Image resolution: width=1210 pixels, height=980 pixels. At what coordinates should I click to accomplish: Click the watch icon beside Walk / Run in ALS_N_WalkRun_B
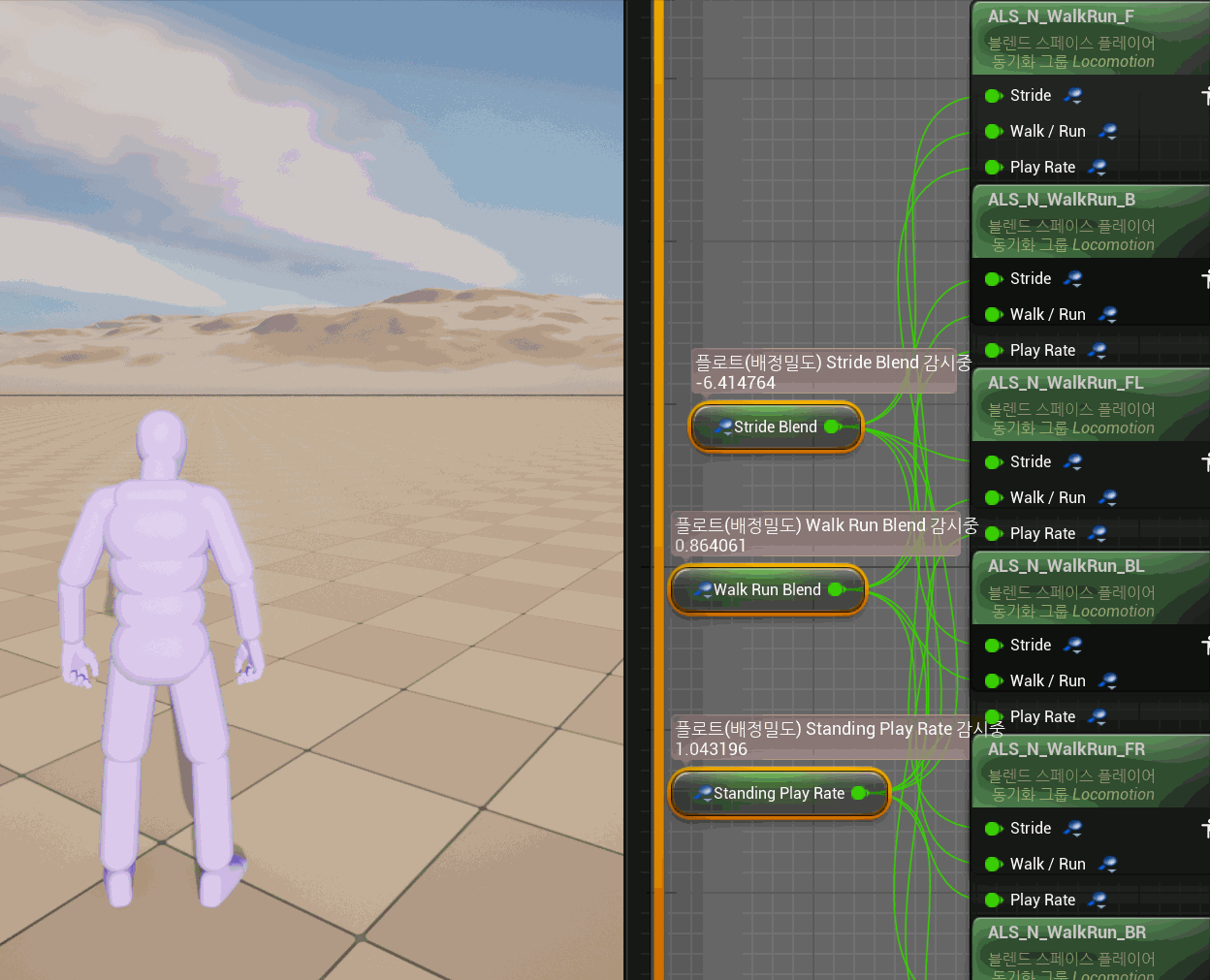pos(1107,314)
